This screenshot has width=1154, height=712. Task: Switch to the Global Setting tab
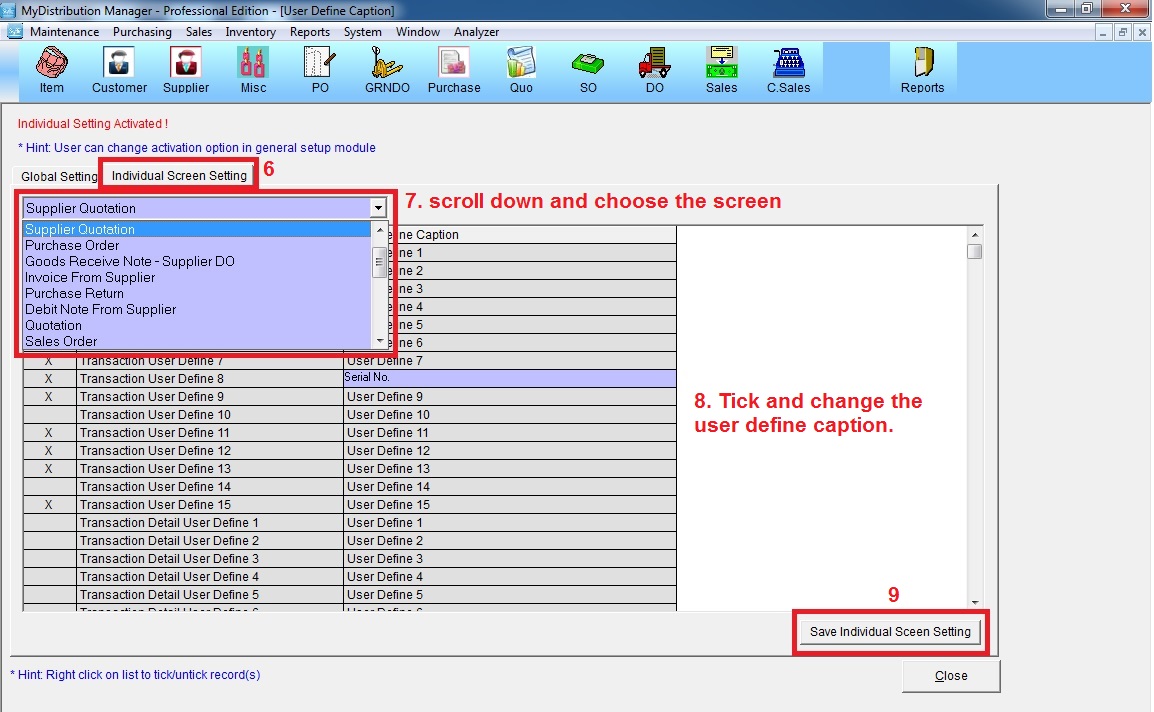click(x=59, y=176)
